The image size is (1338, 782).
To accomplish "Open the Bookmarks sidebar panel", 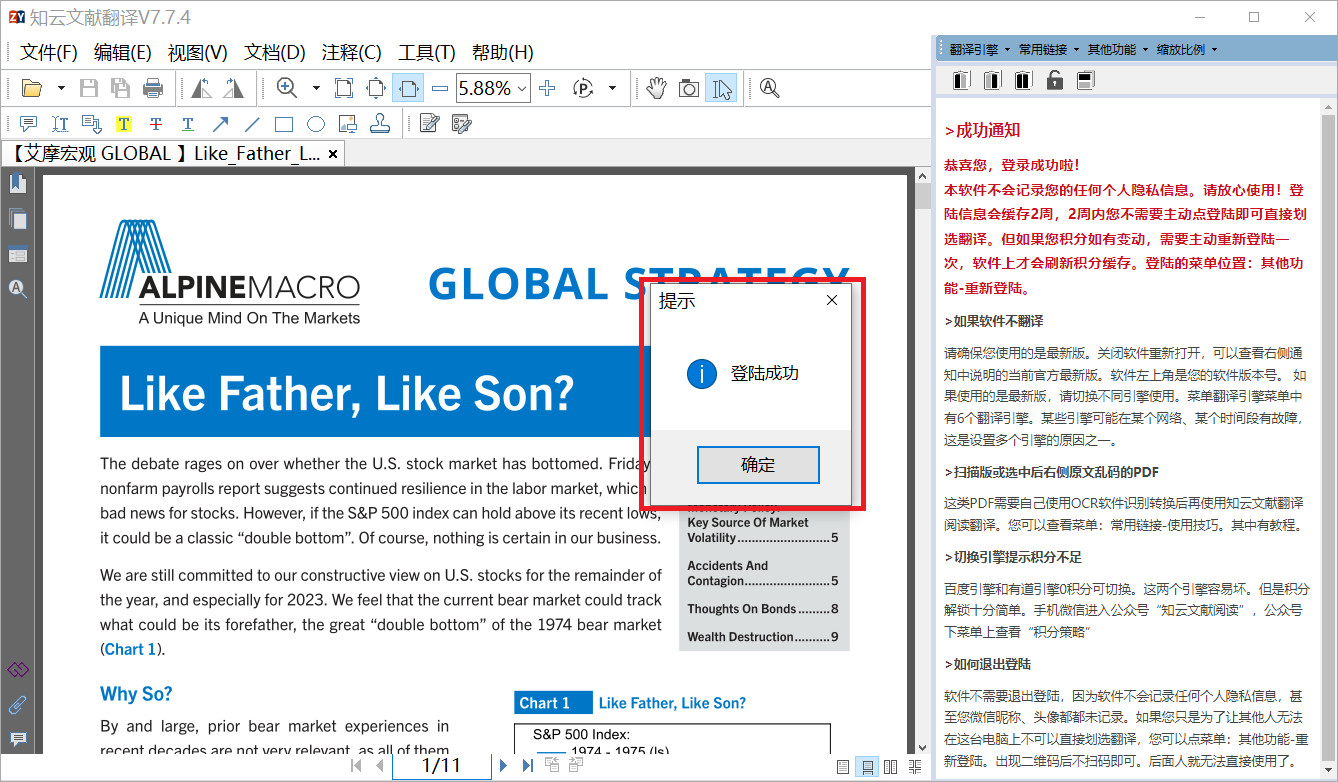I will click(18, 183).
